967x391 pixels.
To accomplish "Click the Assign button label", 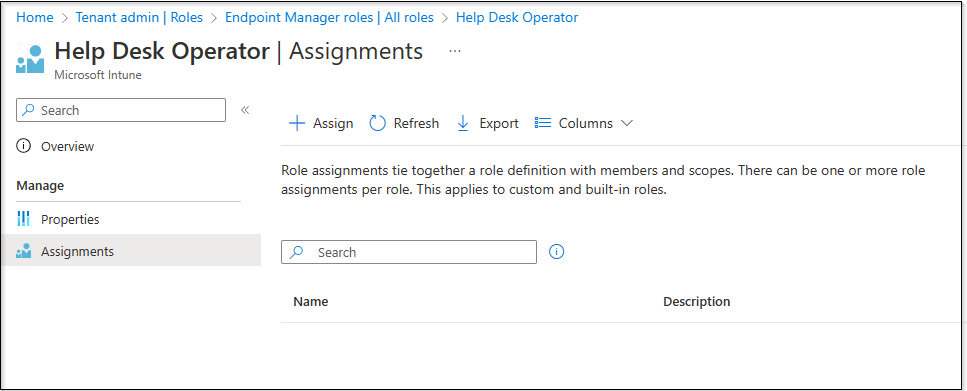I will (333, 123).
